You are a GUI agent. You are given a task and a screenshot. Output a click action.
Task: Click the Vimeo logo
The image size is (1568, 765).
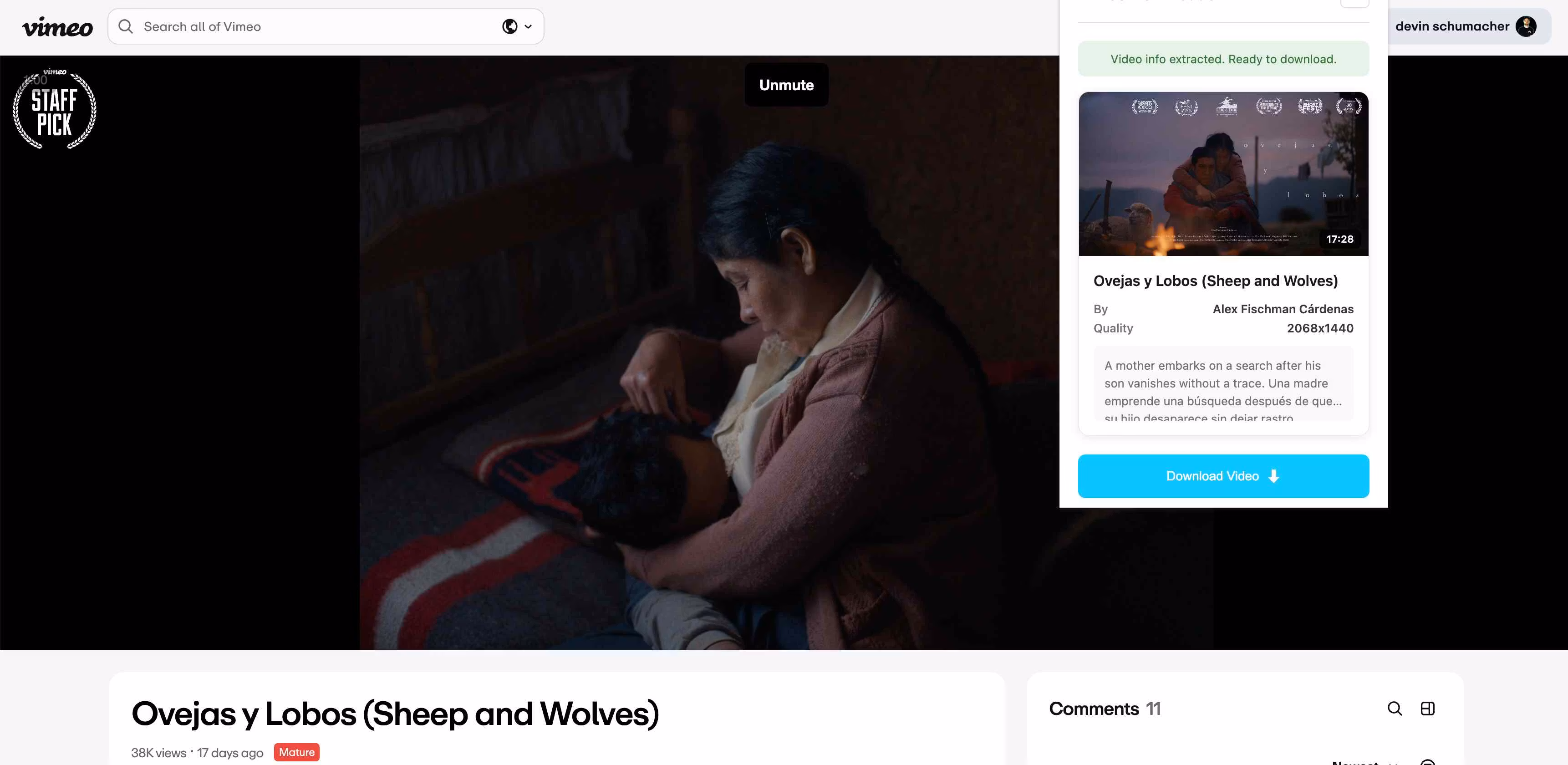pyautogui.click(x=57, y=27)
